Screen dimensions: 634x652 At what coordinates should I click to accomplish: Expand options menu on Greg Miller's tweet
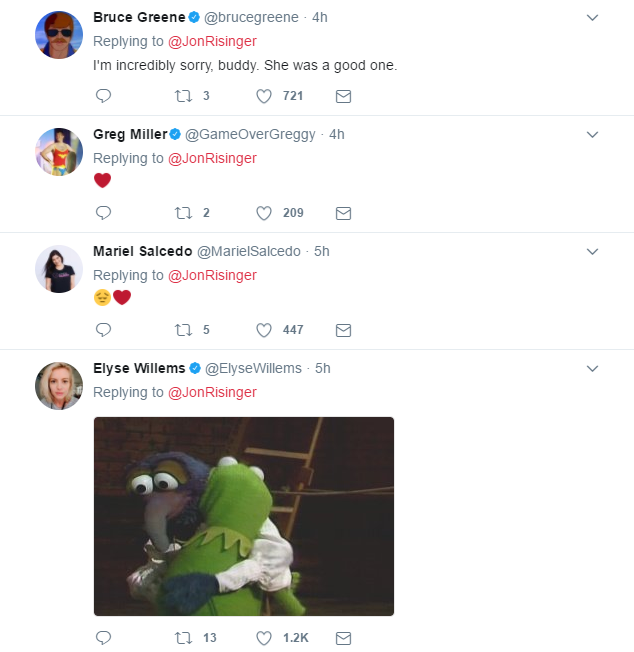click(592, 135)
